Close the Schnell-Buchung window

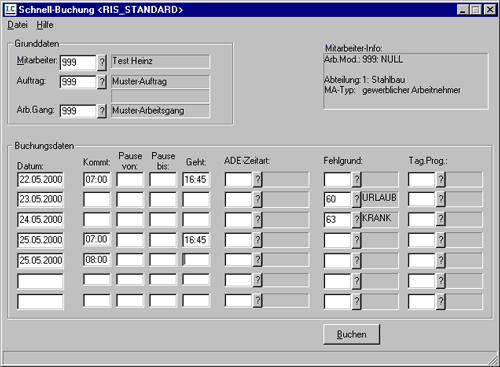coord(490,10)
